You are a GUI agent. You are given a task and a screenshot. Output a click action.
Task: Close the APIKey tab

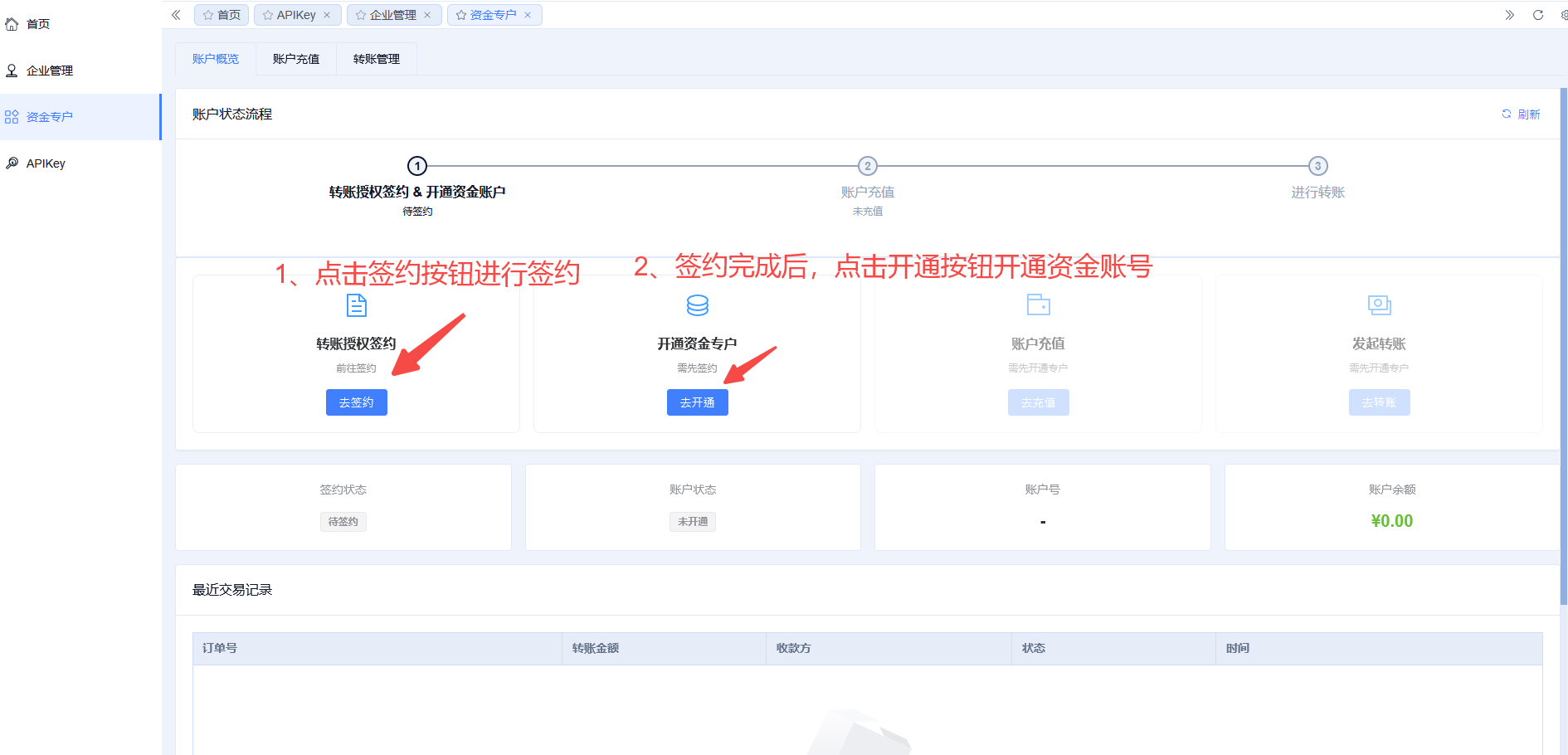[x=327, y=15]
